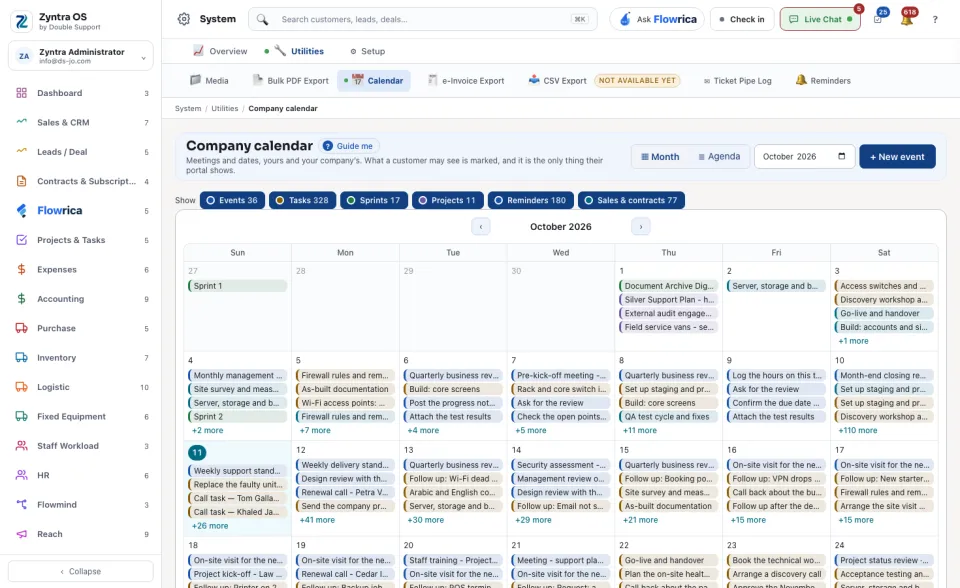960x588 pixels.
Task: Open the Media tab
Action: pyautogui.click(x=209, y=81)
